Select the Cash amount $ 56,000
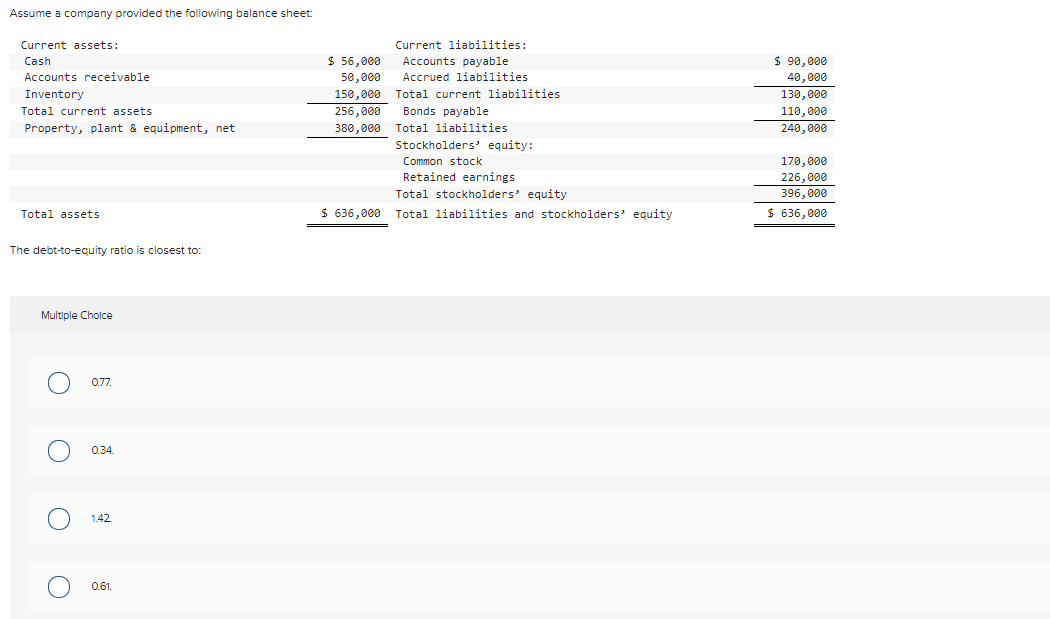 coord(354,61)
